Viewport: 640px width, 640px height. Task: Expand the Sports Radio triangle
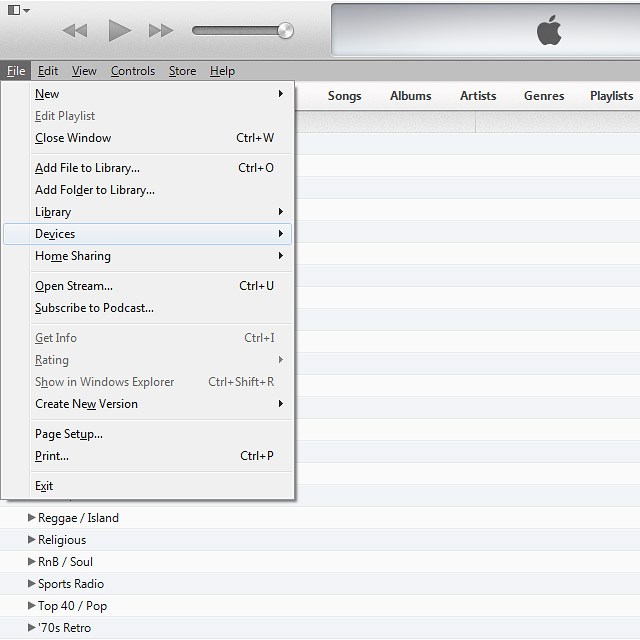[x=32, y=584]
